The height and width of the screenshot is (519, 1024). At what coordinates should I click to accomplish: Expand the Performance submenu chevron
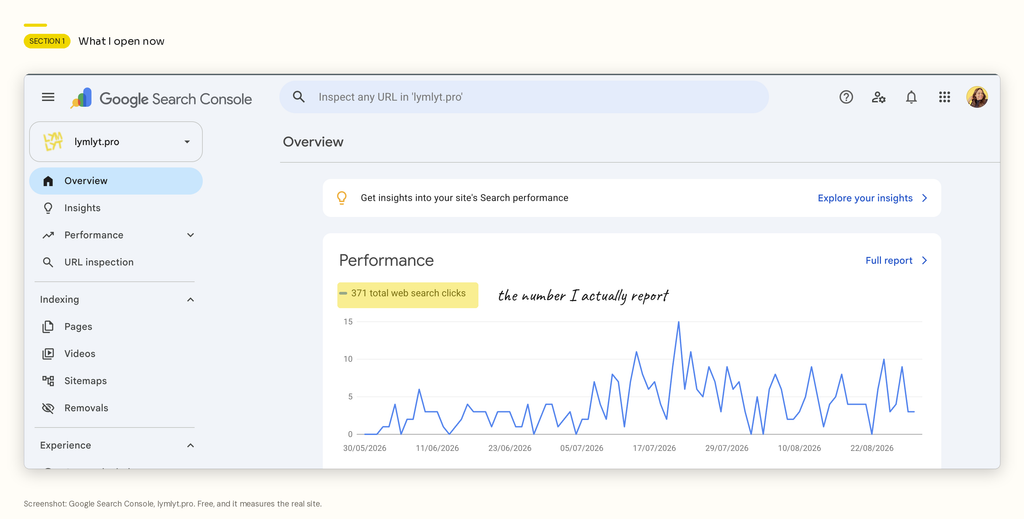[x=190, y=235]
